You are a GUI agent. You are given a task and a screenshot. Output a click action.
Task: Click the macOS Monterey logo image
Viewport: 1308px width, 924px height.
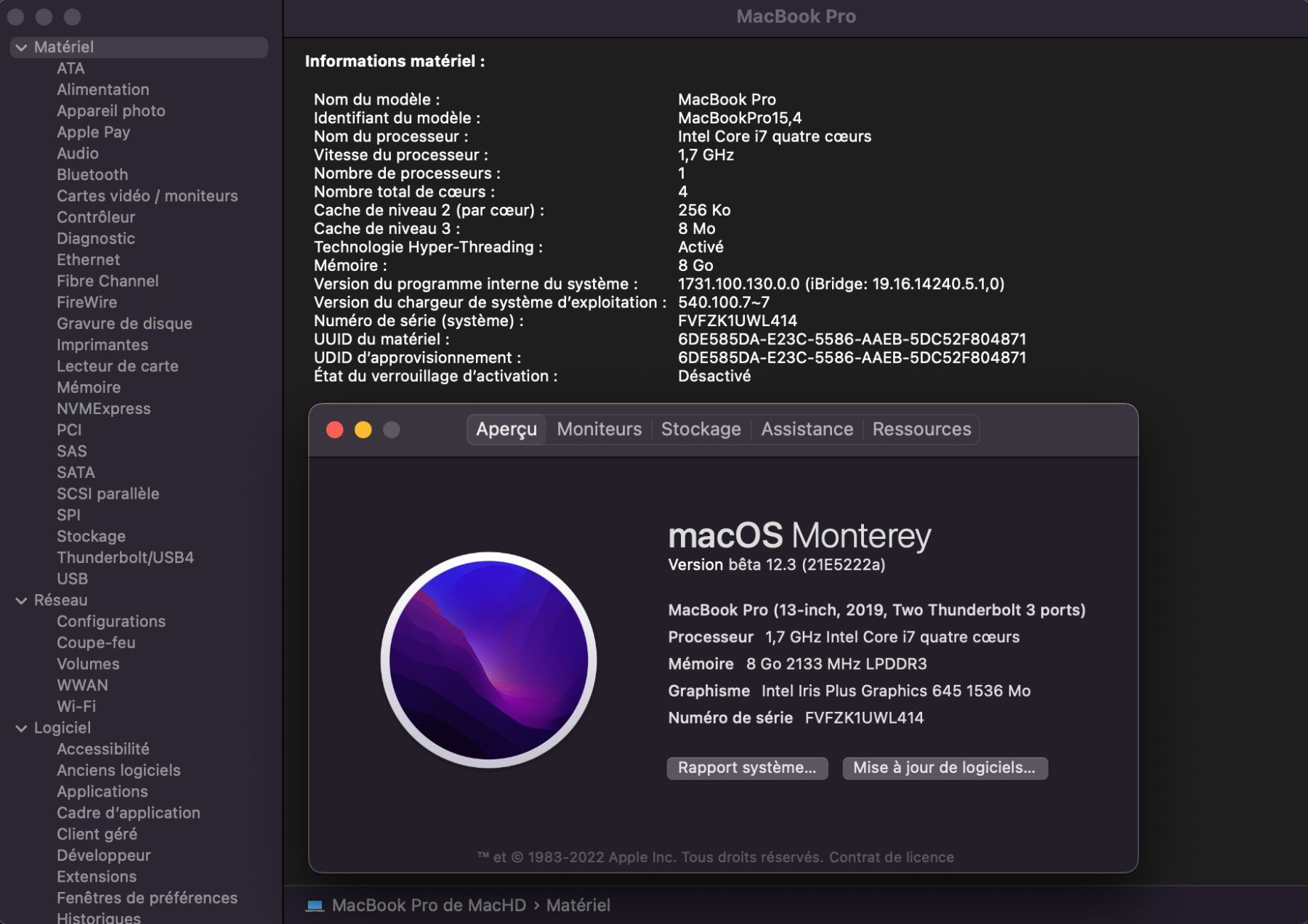(x=488, y=660)
